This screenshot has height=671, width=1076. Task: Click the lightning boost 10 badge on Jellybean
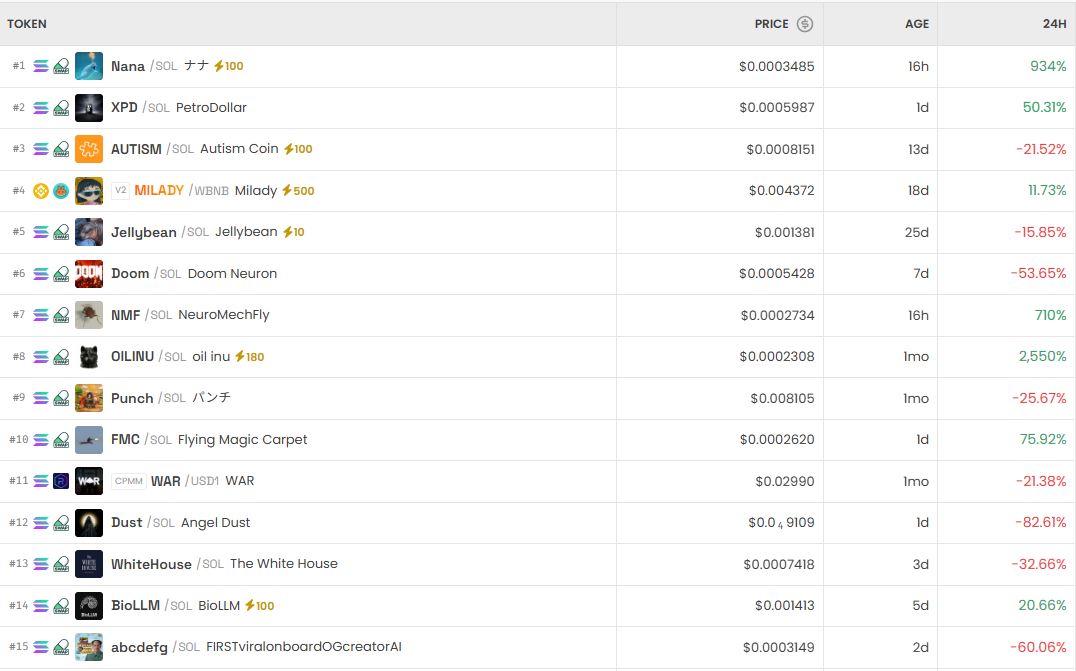click(x=293, y=232)
